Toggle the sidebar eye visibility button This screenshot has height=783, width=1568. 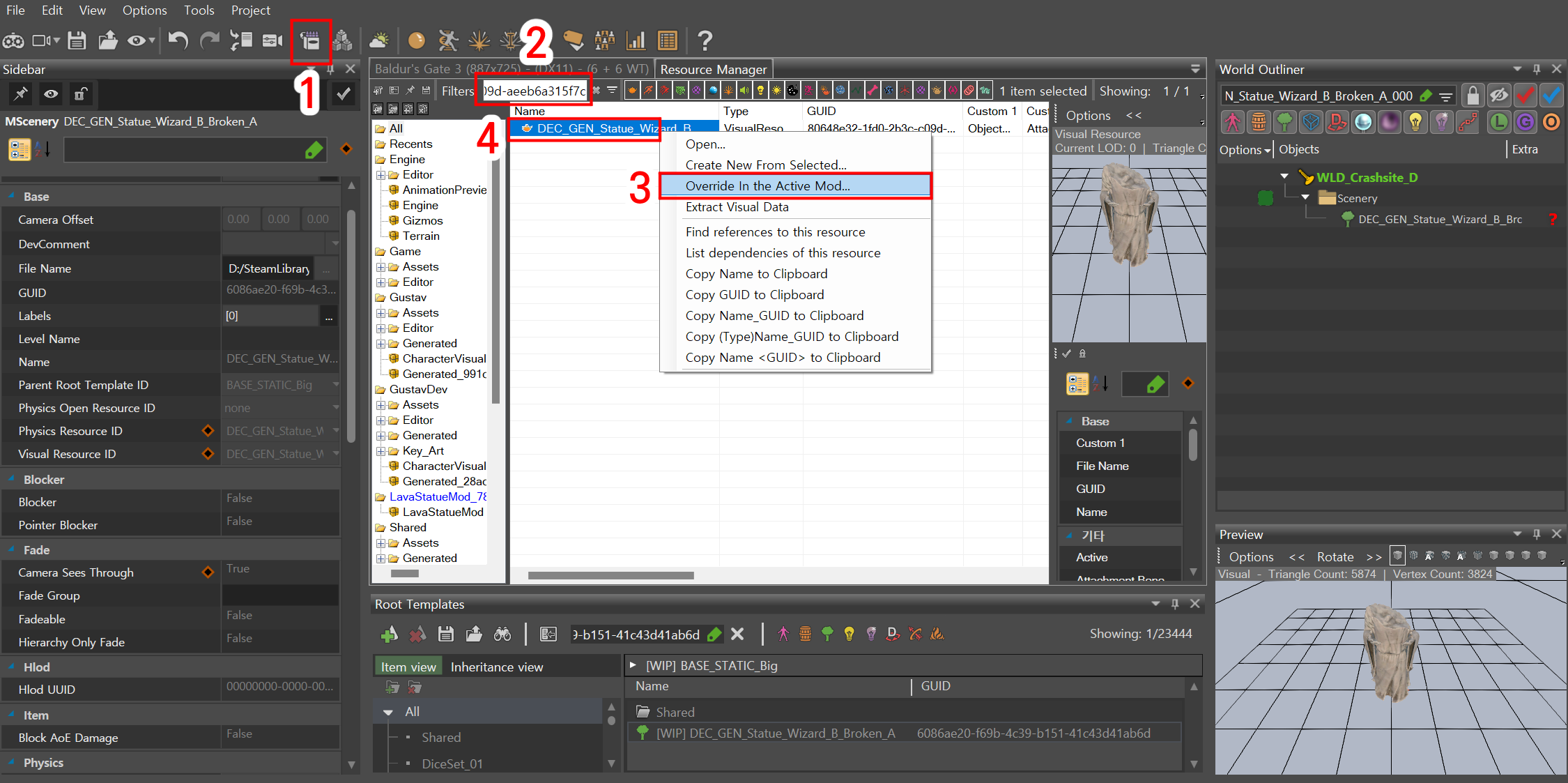point(51,94)
